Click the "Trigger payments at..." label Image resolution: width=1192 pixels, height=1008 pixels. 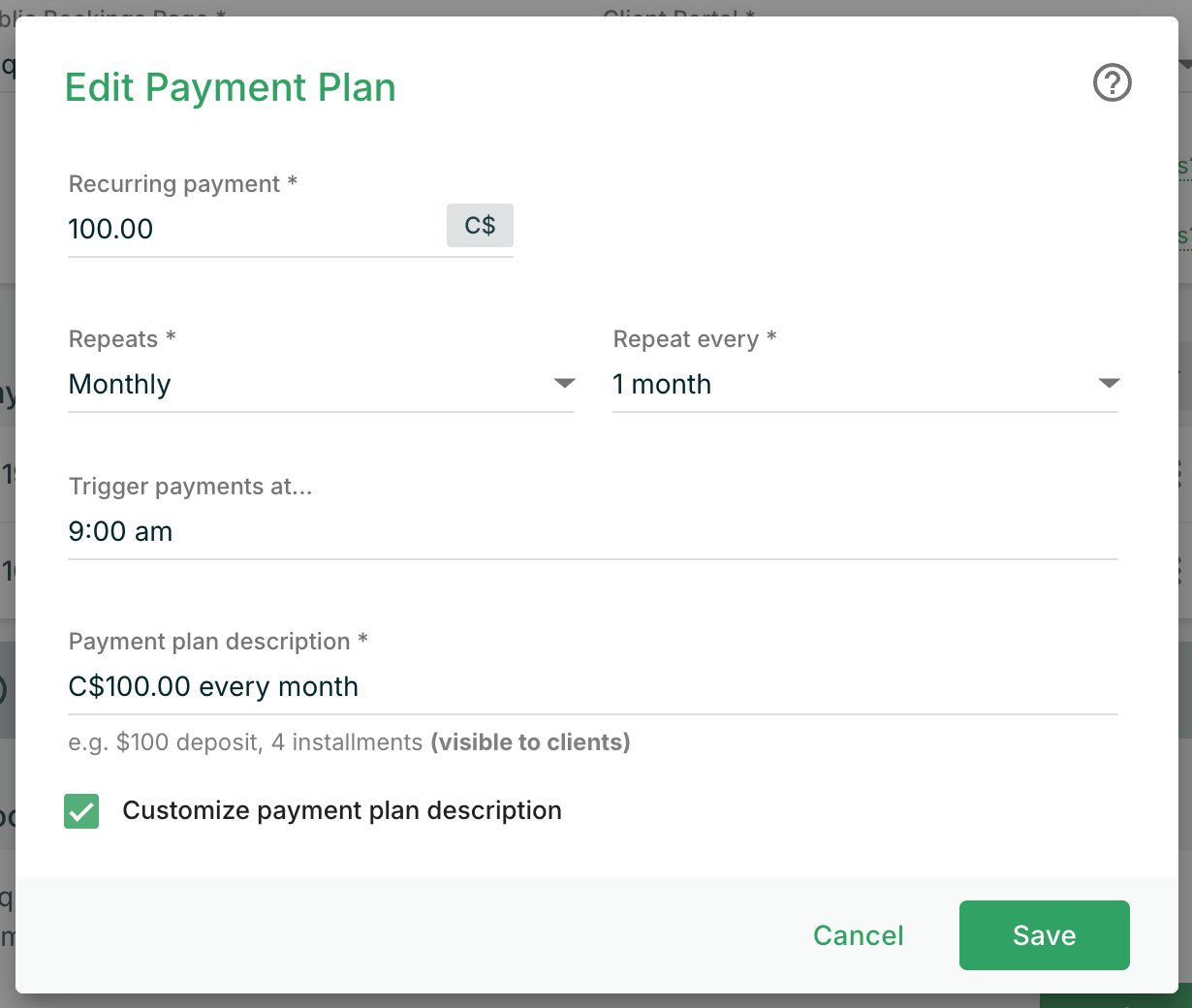tap(190, 487)
